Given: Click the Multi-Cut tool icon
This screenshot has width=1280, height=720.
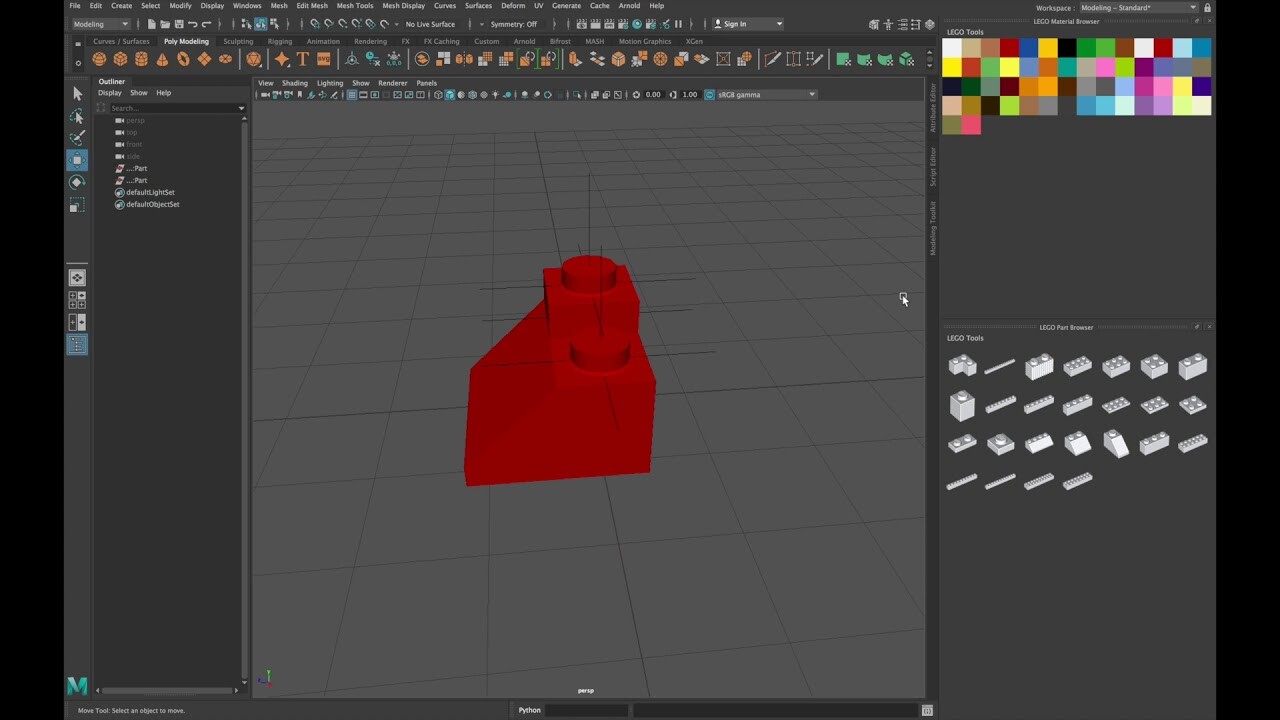Looking at the screenshot, I should (772, 59).
